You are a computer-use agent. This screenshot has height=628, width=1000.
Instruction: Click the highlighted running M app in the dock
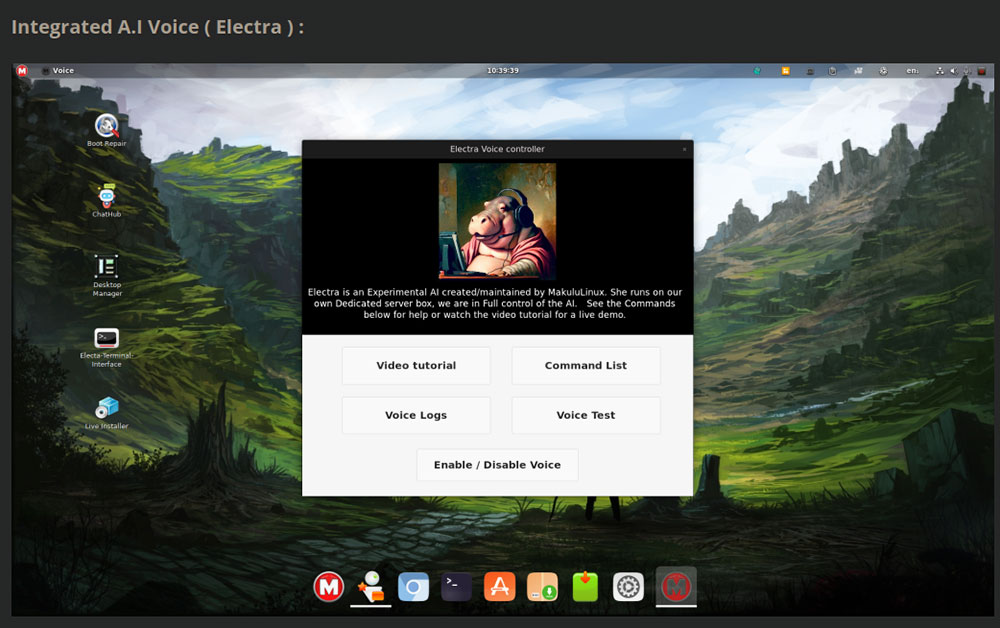point(676,587)
